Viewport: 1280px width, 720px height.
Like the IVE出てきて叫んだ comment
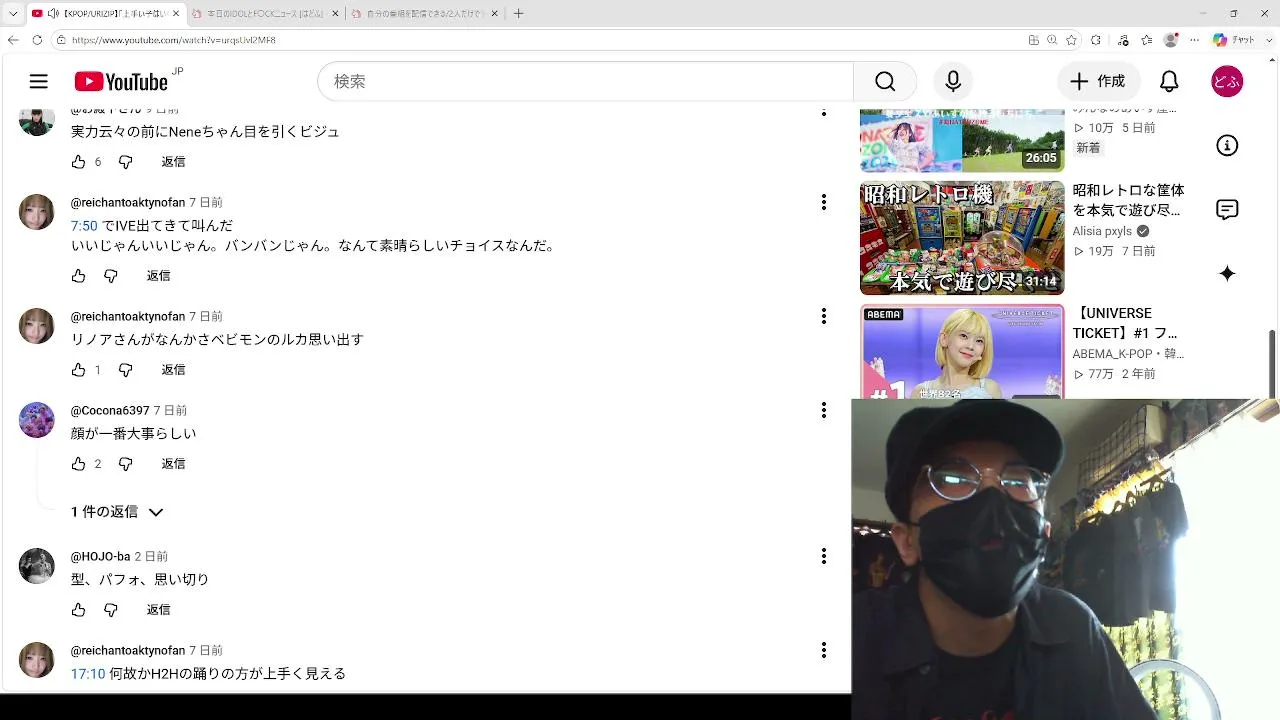pyautogui.click(x=79, y=276)
